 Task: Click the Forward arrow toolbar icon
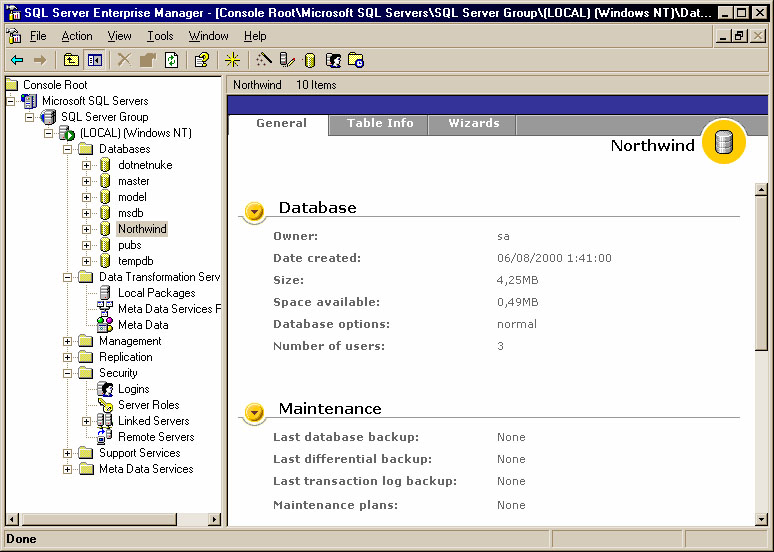coord(40,60)
